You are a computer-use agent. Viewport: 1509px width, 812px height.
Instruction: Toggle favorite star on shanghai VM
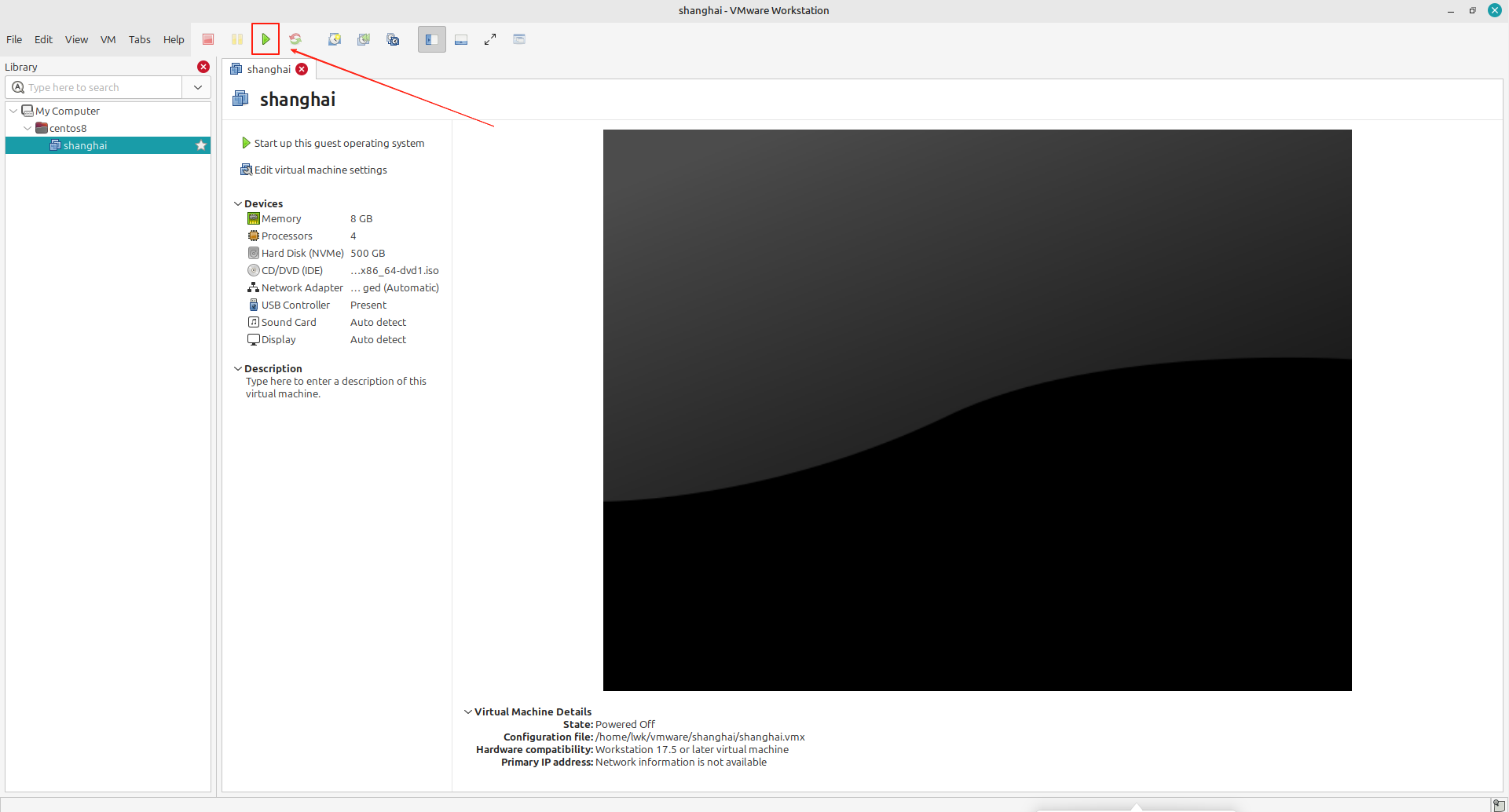click(x=201, y=145)
